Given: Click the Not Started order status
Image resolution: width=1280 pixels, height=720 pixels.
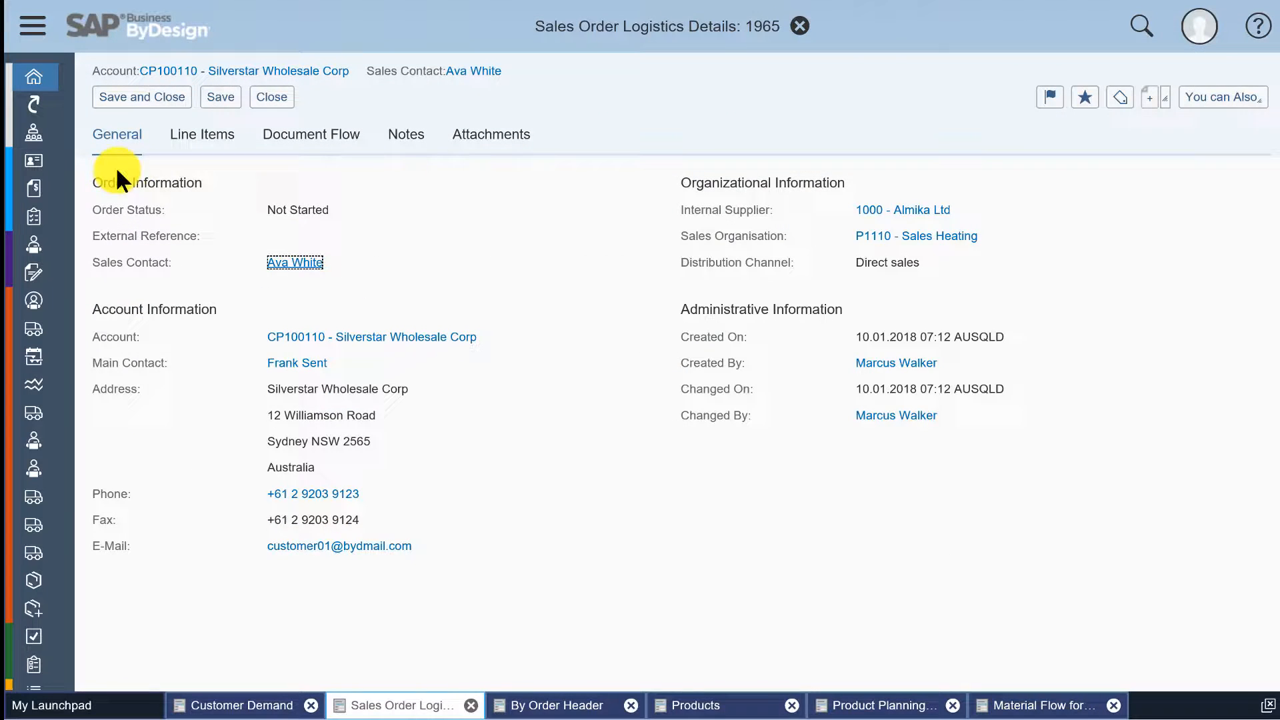Looking at the screenshot, I should click(298, 210).
